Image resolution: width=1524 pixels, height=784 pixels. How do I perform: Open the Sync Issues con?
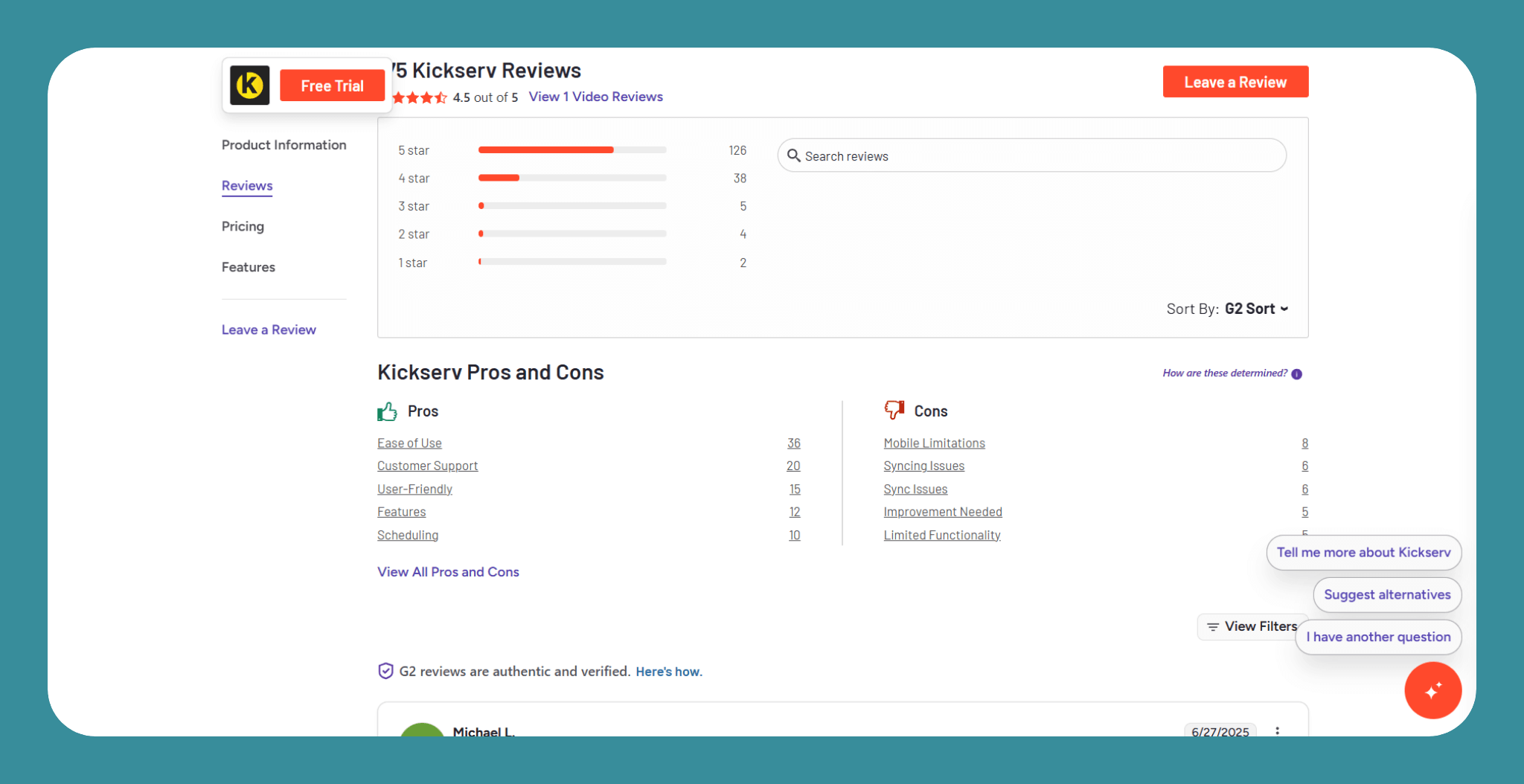click(x=915, y=489)
